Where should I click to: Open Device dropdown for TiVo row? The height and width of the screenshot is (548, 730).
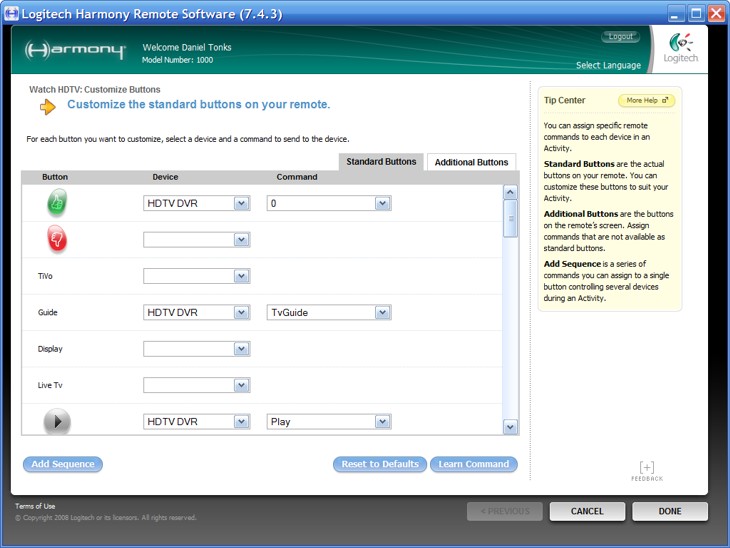[196, 276]
